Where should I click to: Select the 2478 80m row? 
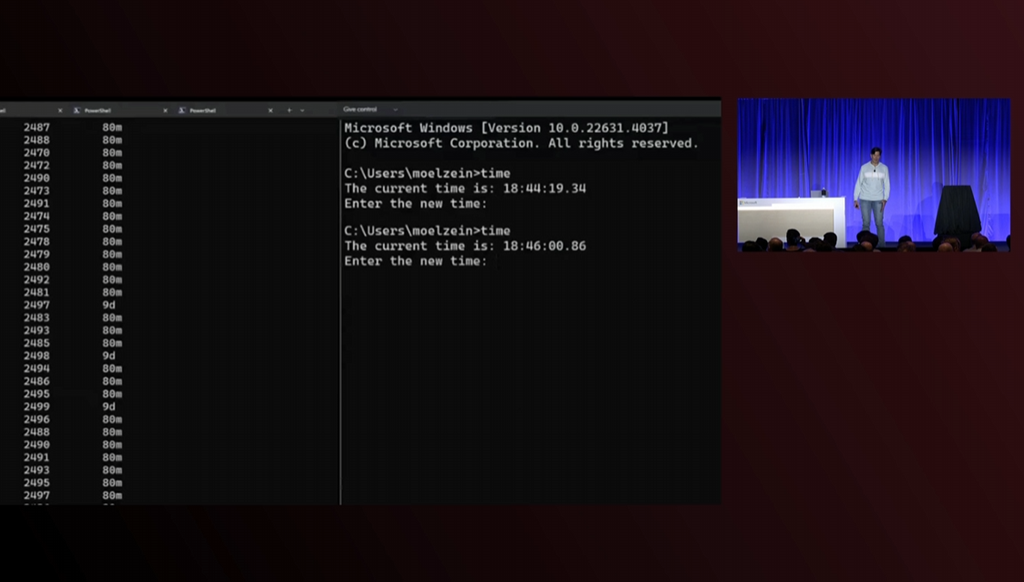[x=73, y=242]
